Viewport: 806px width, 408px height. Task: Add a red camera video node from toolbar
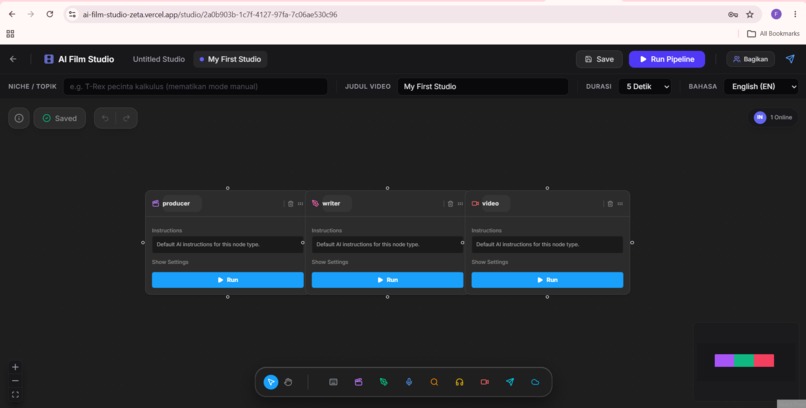pos(484,382)
